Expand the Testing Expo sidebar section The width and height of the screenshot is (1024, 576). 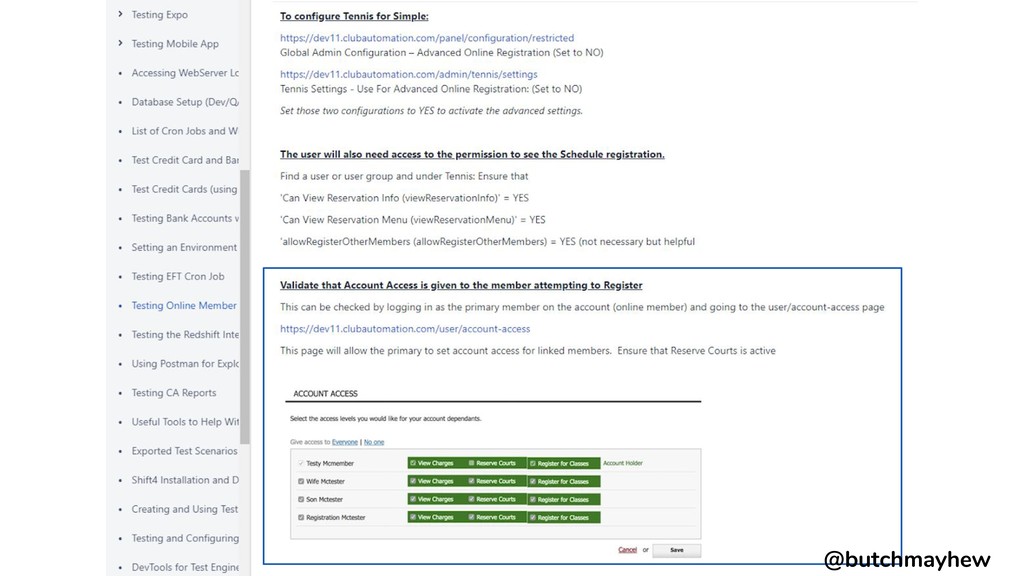120,14
